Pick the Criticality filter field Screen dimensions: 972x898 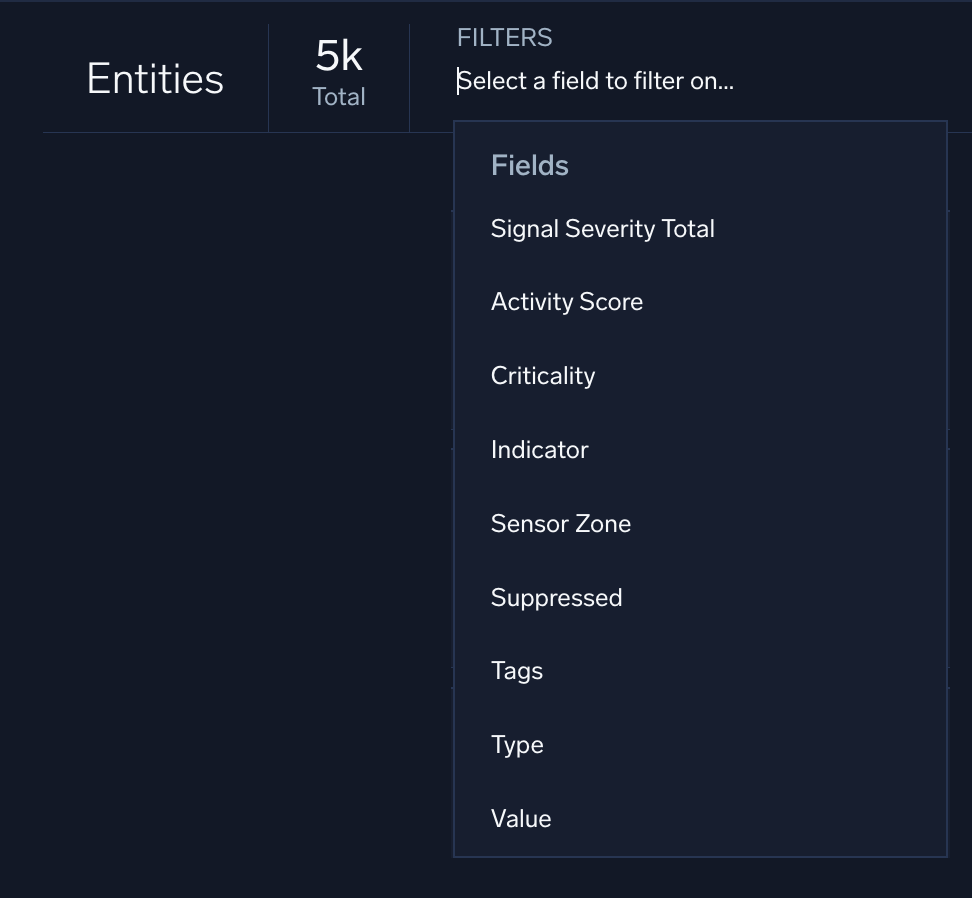542,376
